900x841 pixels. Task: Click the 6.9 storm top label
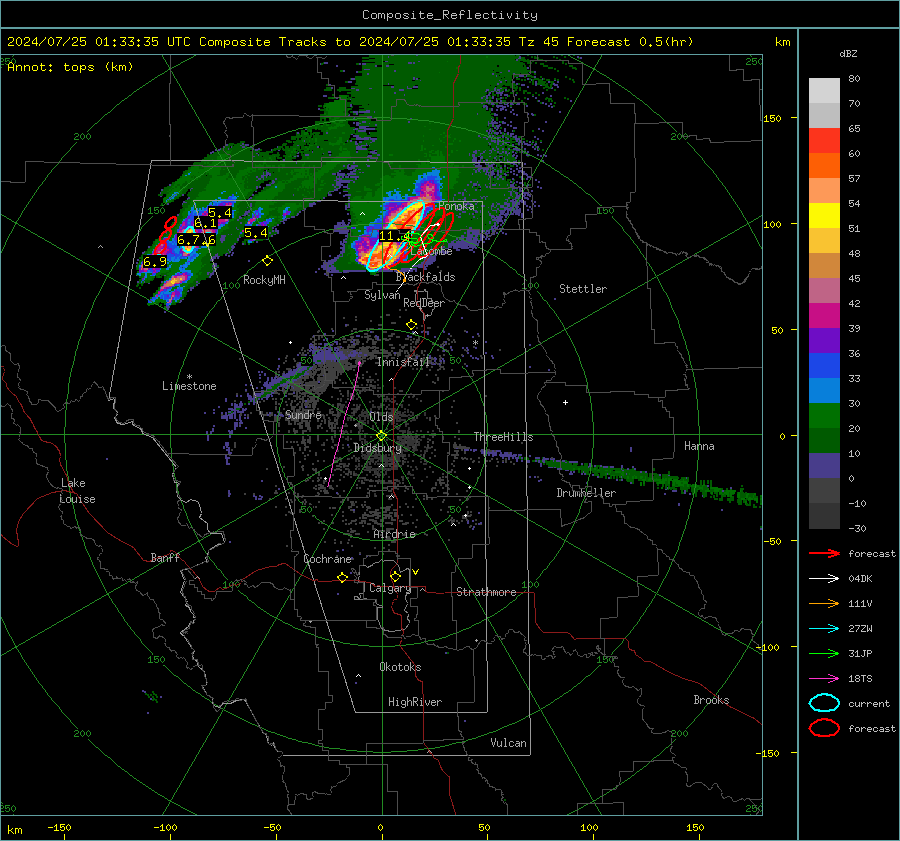coord(154,262)
